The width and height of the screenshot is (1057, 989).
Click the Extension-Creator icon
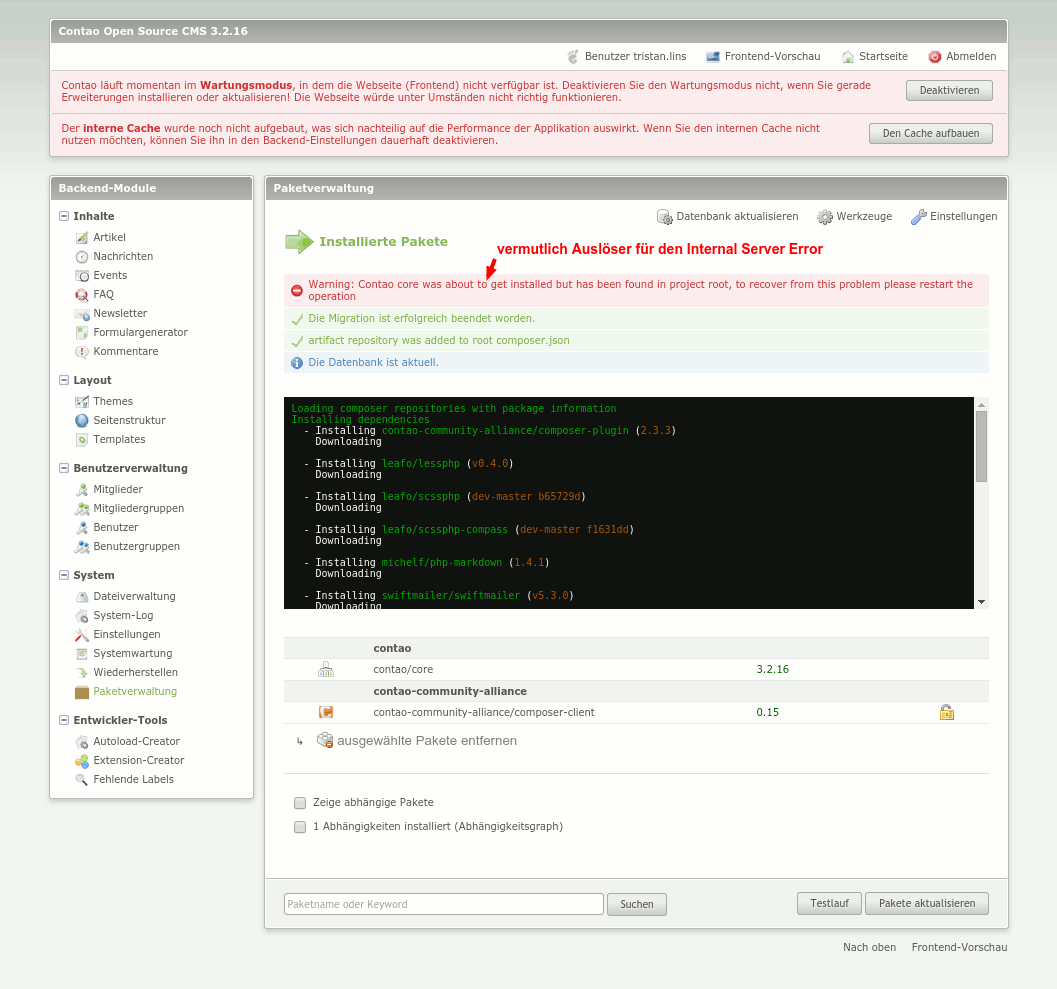[x=82, y=760]
